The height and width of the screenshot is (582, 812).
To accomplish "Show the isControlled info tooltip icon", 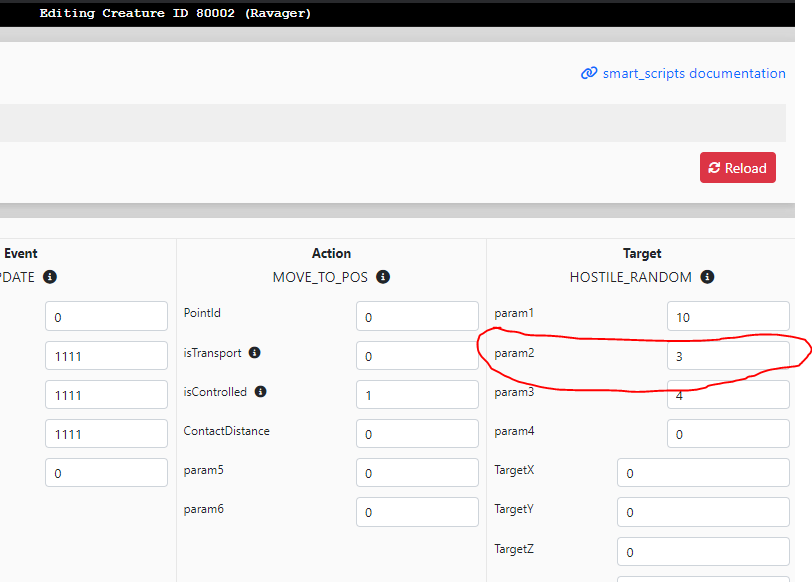I will pyautogui.click(x=260, y=391).
